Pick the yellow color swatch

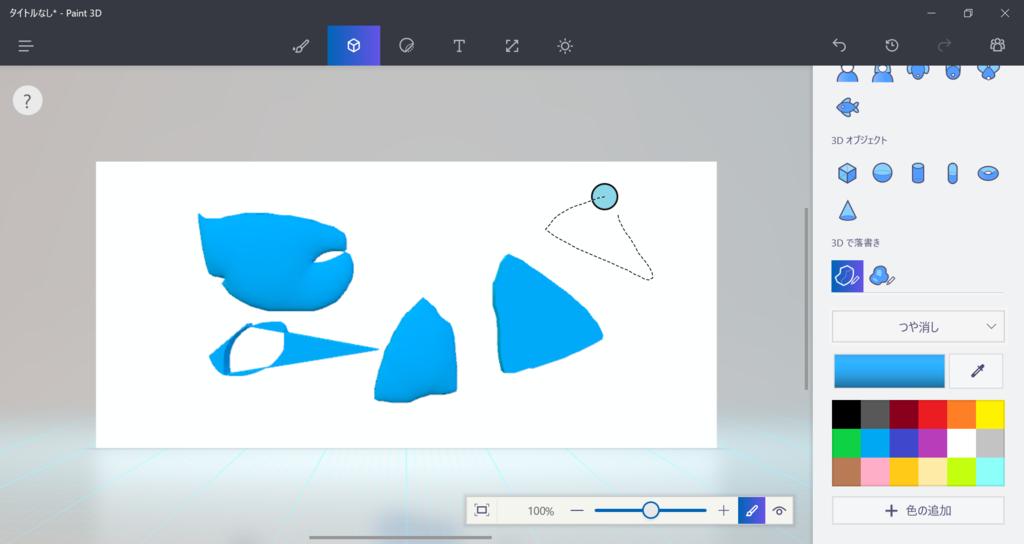(989, 415)
